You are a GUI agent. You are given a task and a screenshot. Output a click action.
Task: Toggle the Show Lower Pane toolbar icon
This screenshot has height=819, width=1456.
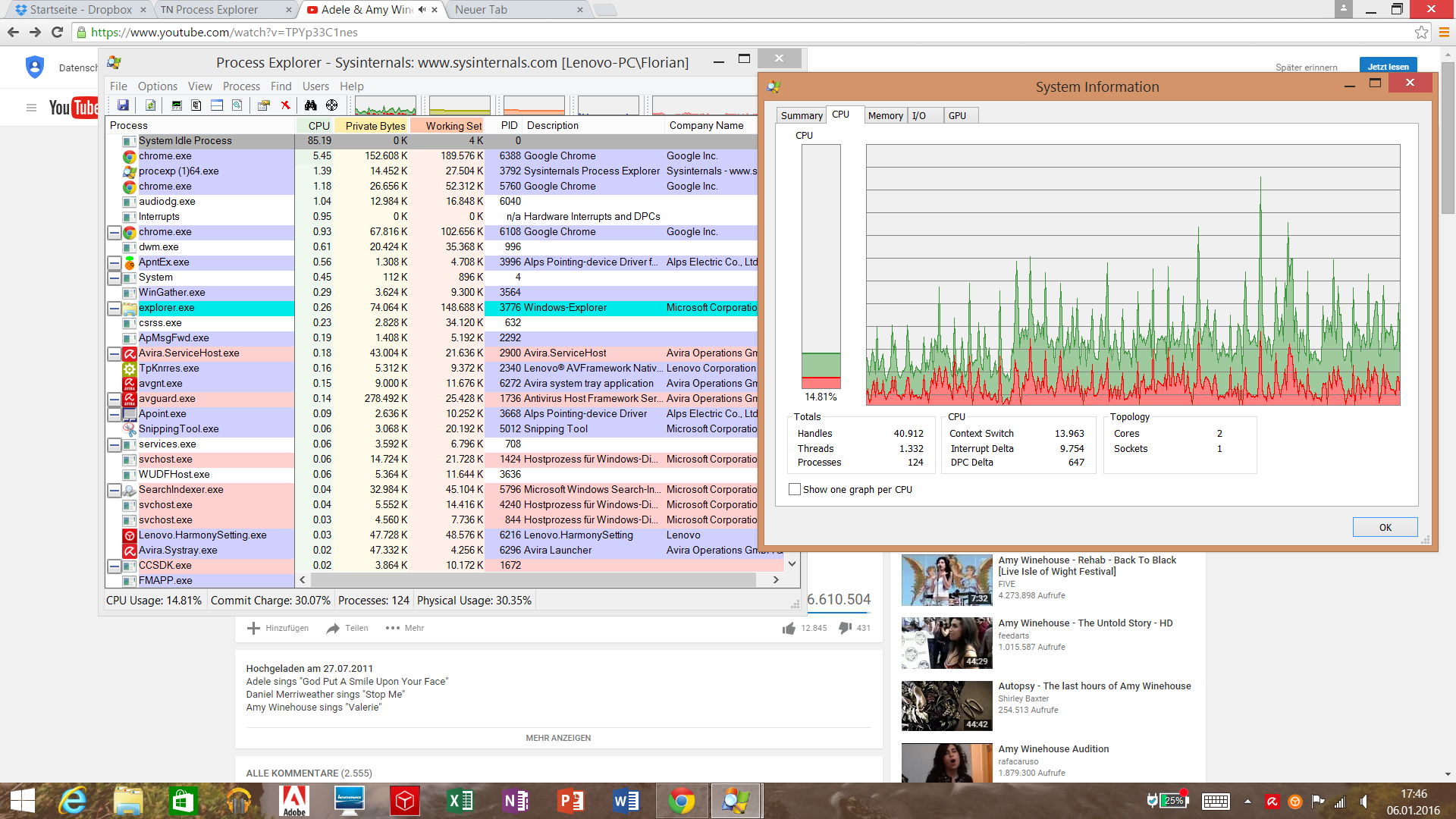[x=217, y=105]
